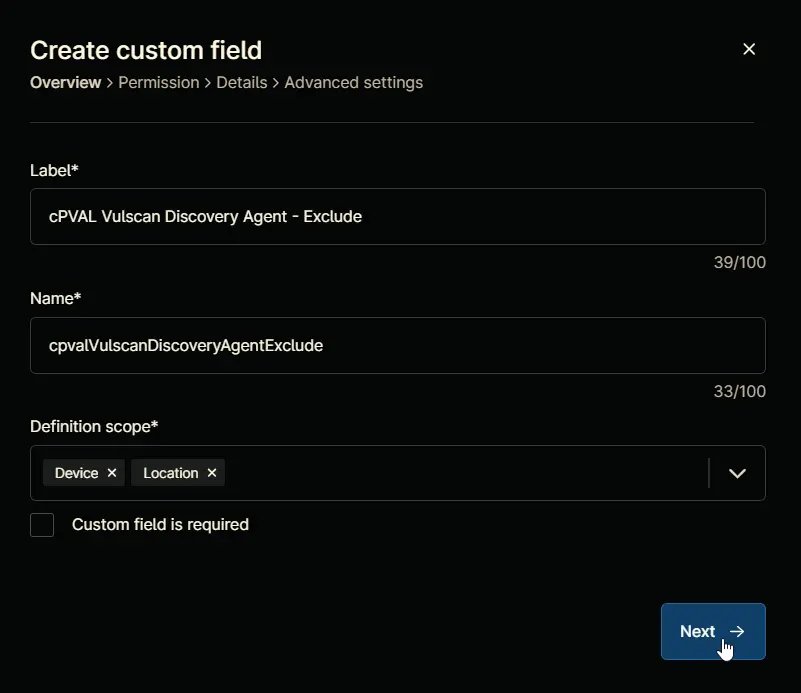Click the Label* text

54,170
